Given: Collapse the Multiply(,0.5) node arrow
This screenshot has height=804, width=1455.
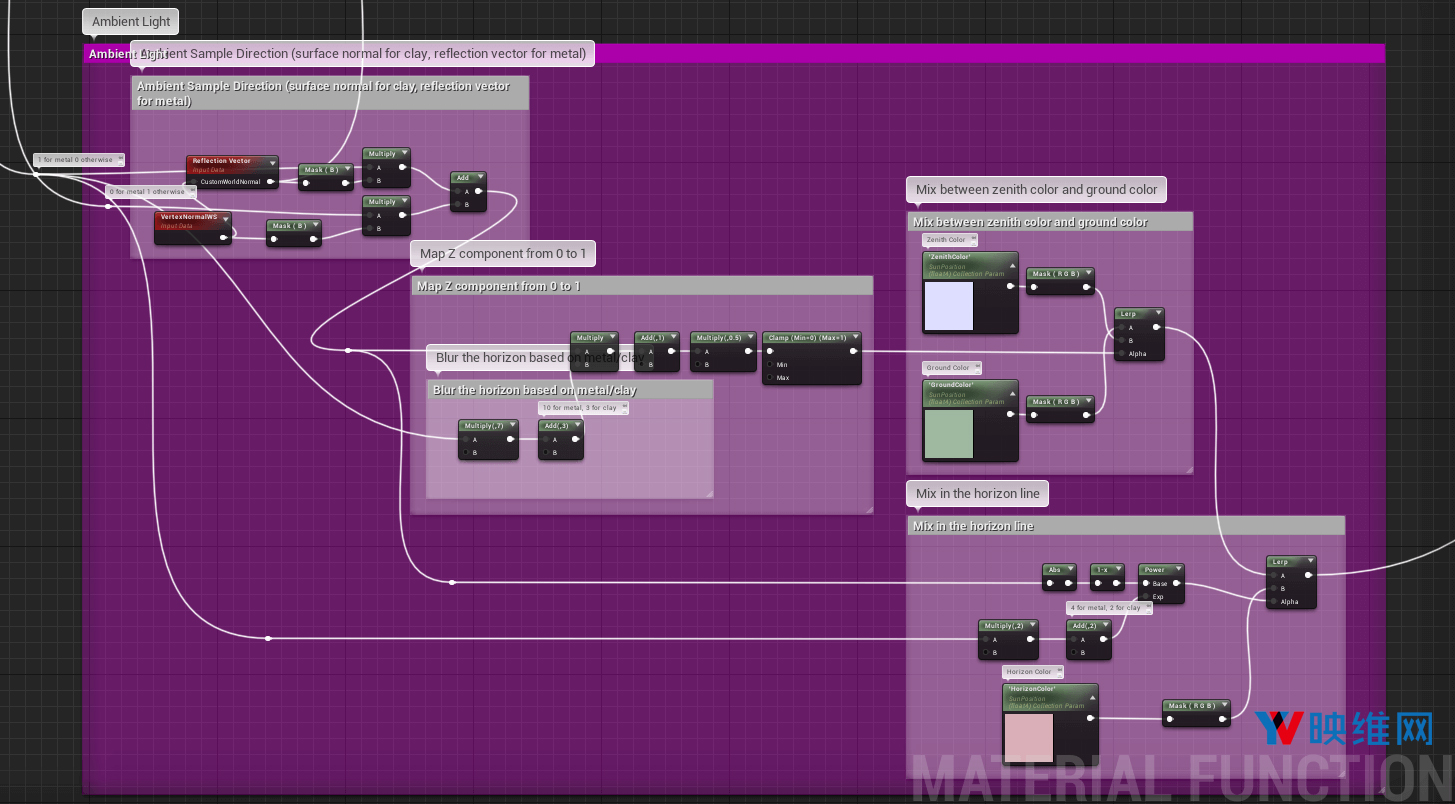Looking at the screenshot, I should (750, 338).
